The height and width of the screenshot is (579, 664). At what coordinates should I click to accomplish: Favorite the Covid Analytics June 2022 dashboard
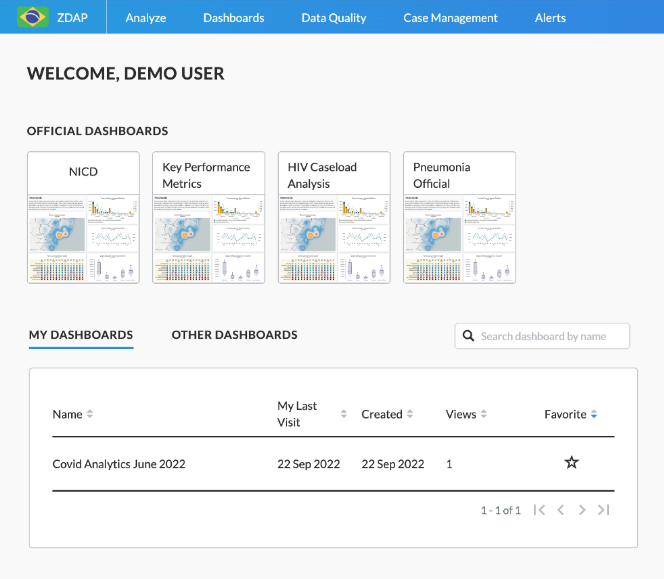(571, 463)
